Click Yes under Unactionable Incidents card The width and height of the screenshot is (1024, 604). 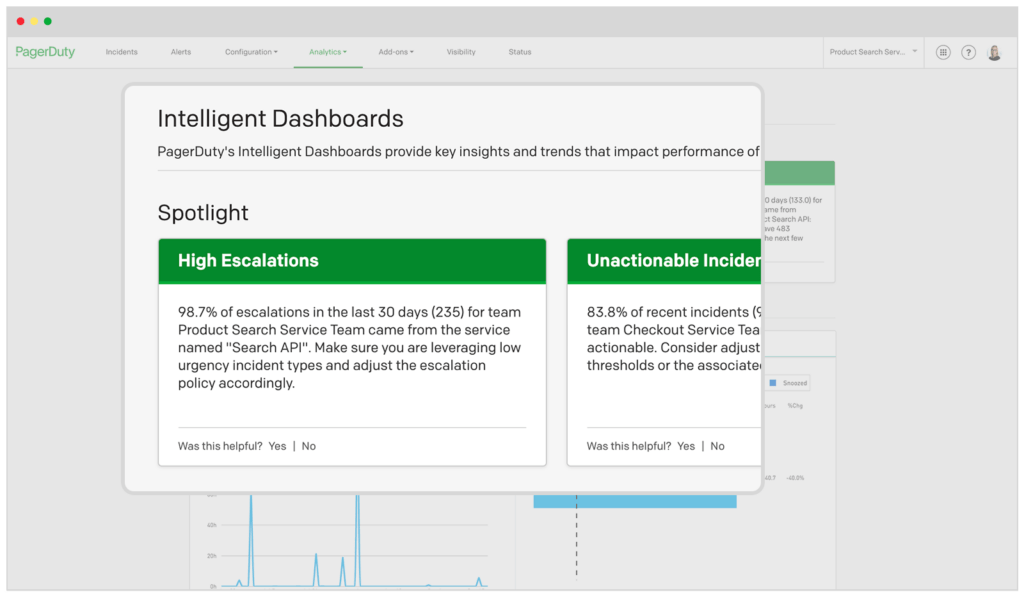point(686,446)
